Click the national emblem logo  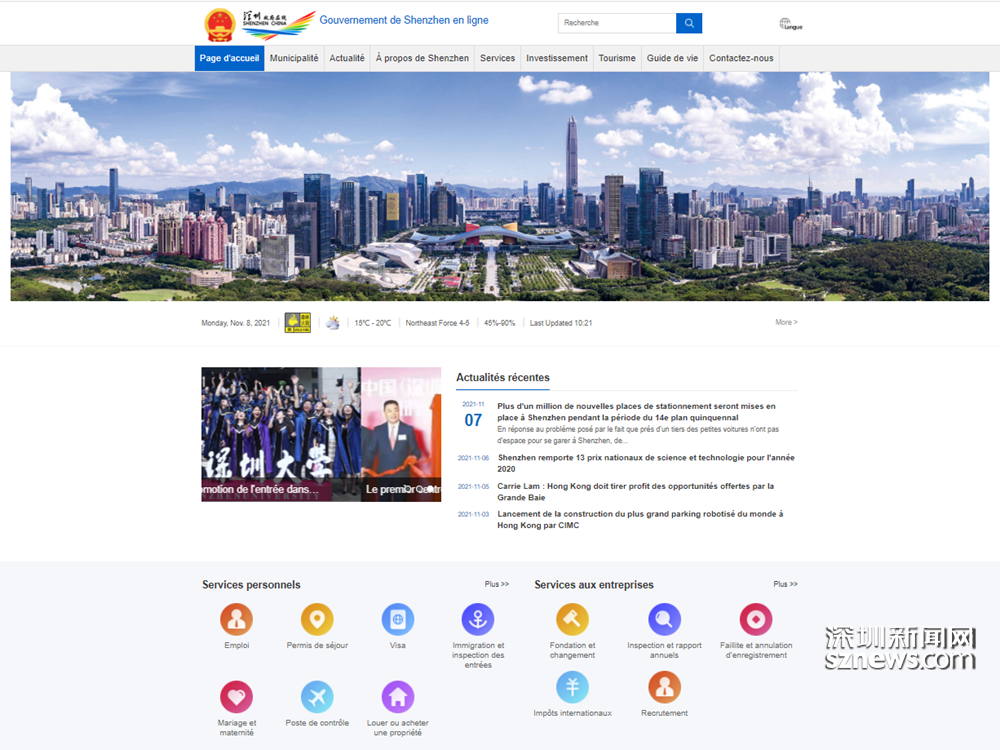point(219,25)
